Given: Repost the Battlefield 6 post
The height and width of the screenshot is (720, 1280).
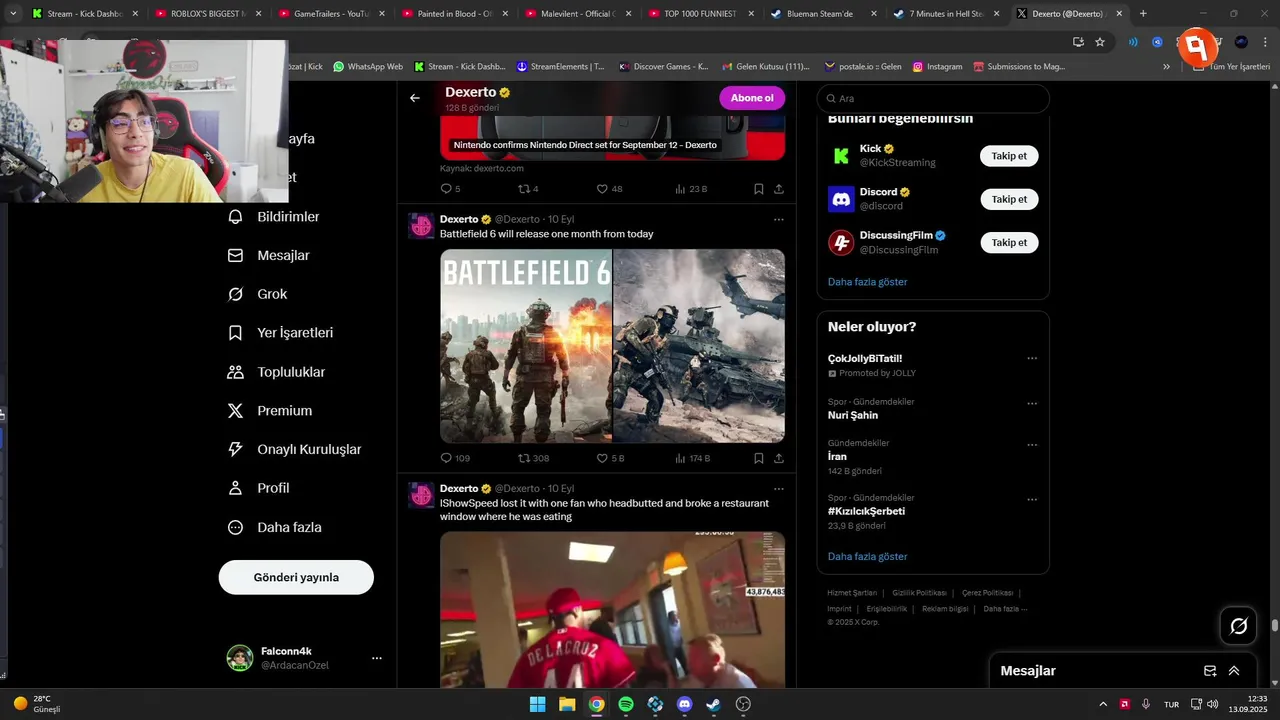Looking at the screenshot, I should [x=524, y=458].
